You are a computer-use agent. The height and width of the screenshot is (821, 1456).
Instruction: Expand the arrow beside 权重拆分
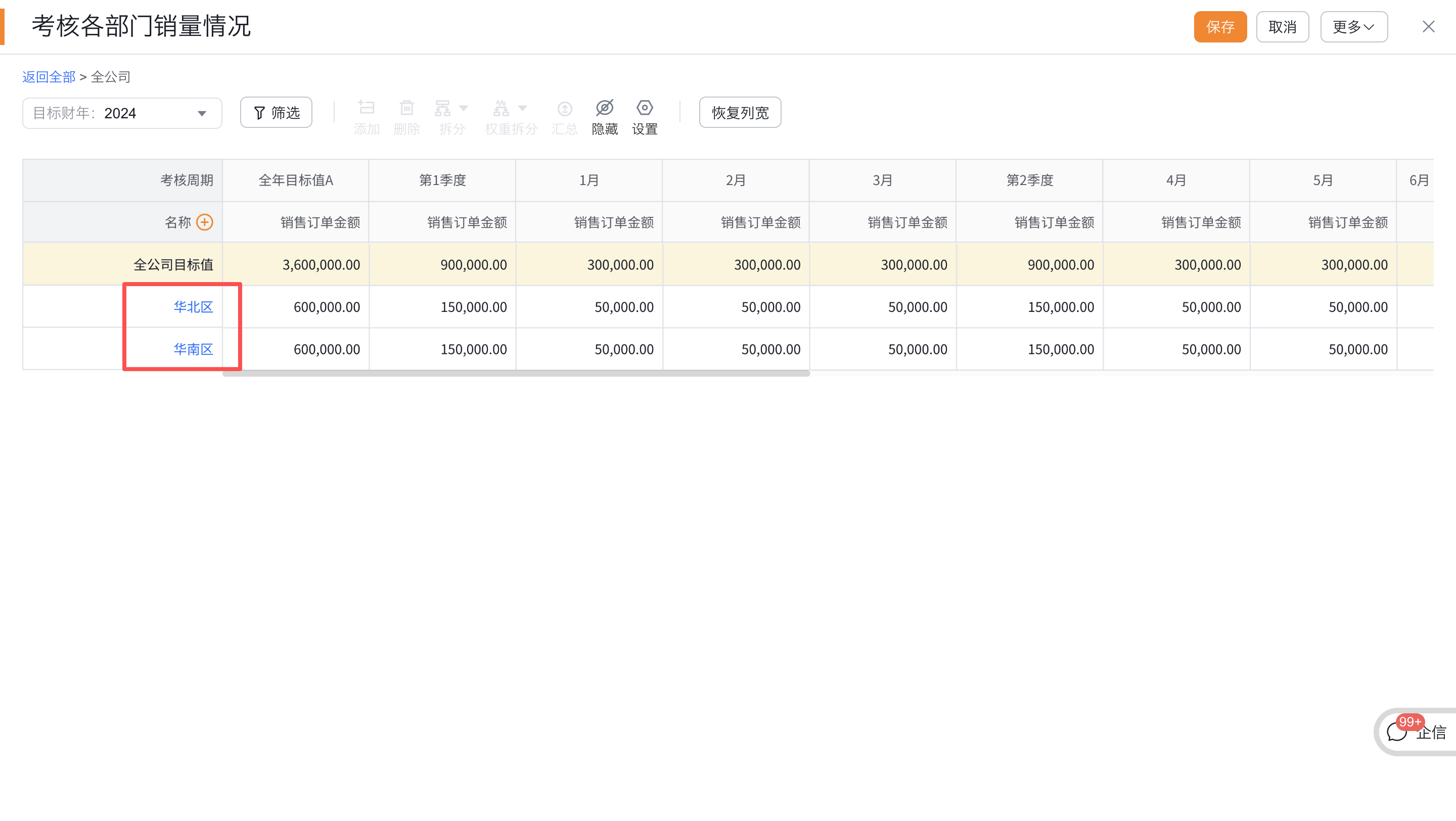(522, 107)
